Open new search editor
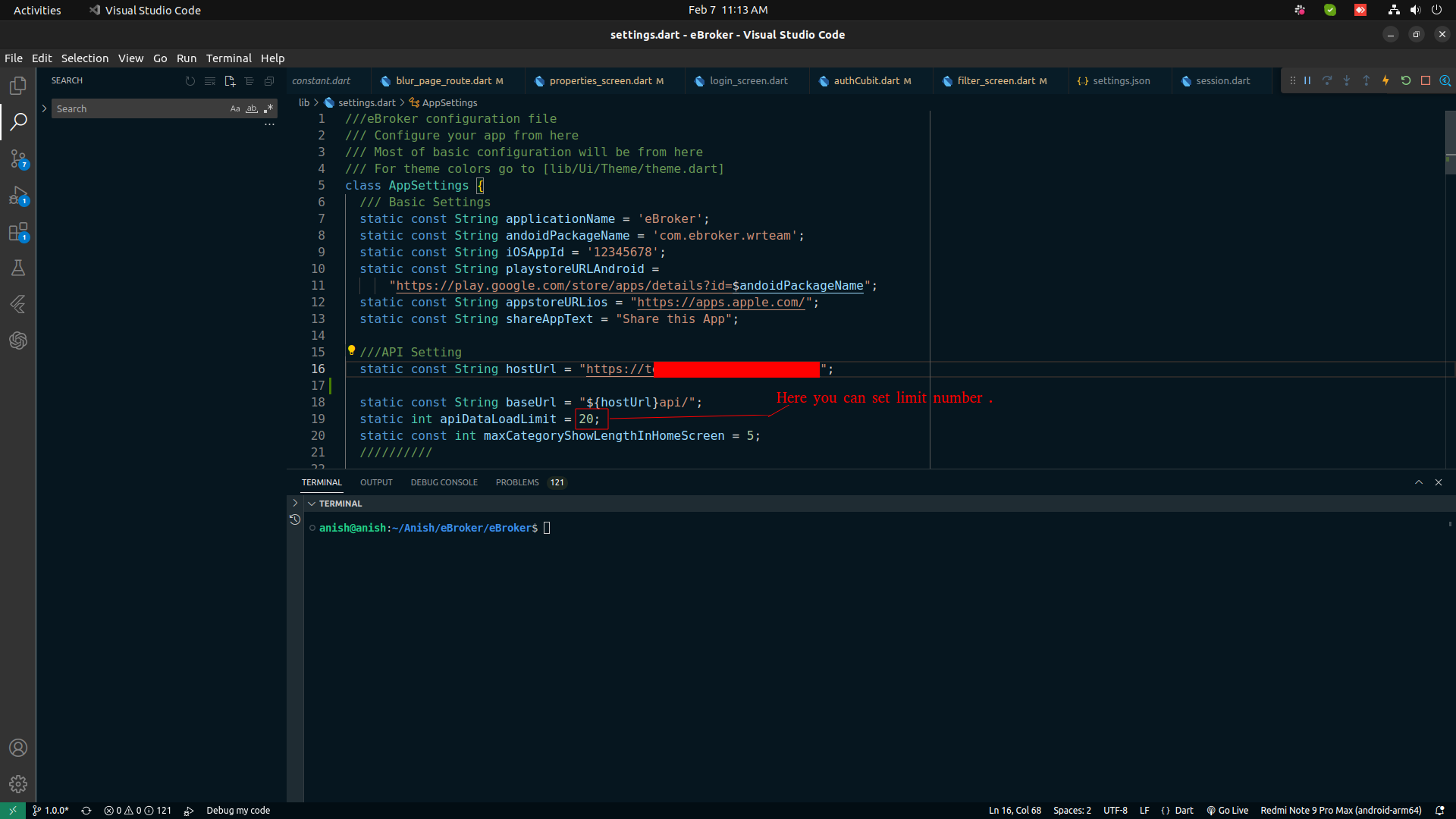This screenshot has height=819, width=1456. click(x=230, y=81)
